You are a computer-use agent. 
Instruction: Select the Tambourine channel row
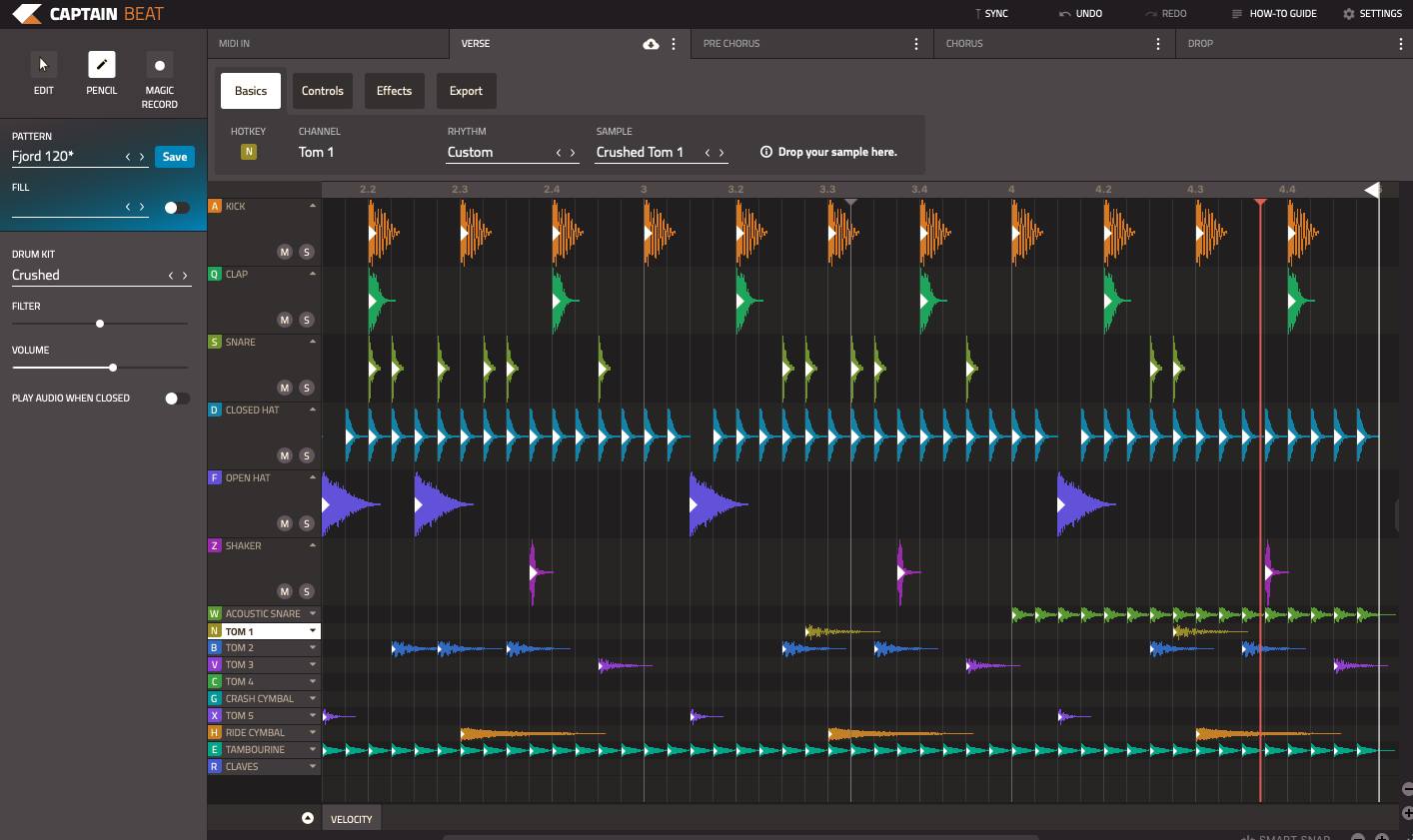[264, 750]
